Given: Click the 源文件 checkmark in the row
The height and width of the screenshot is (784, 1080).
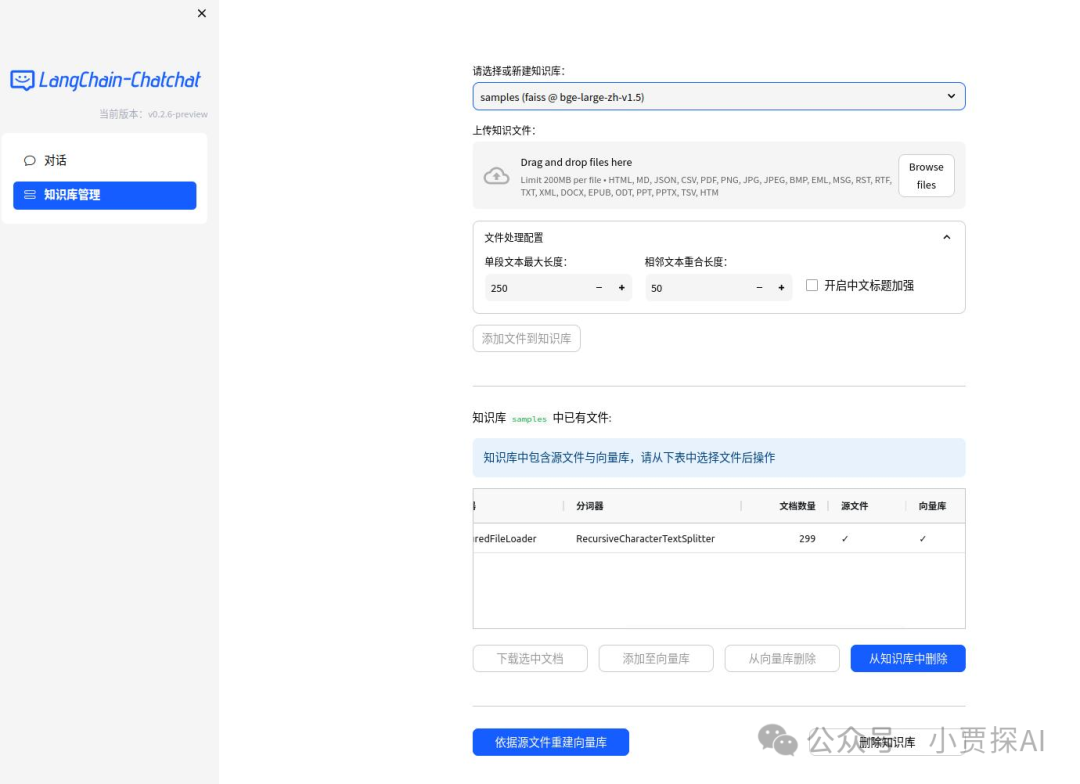Looking at the screenshot, I should tap(844, 539).
